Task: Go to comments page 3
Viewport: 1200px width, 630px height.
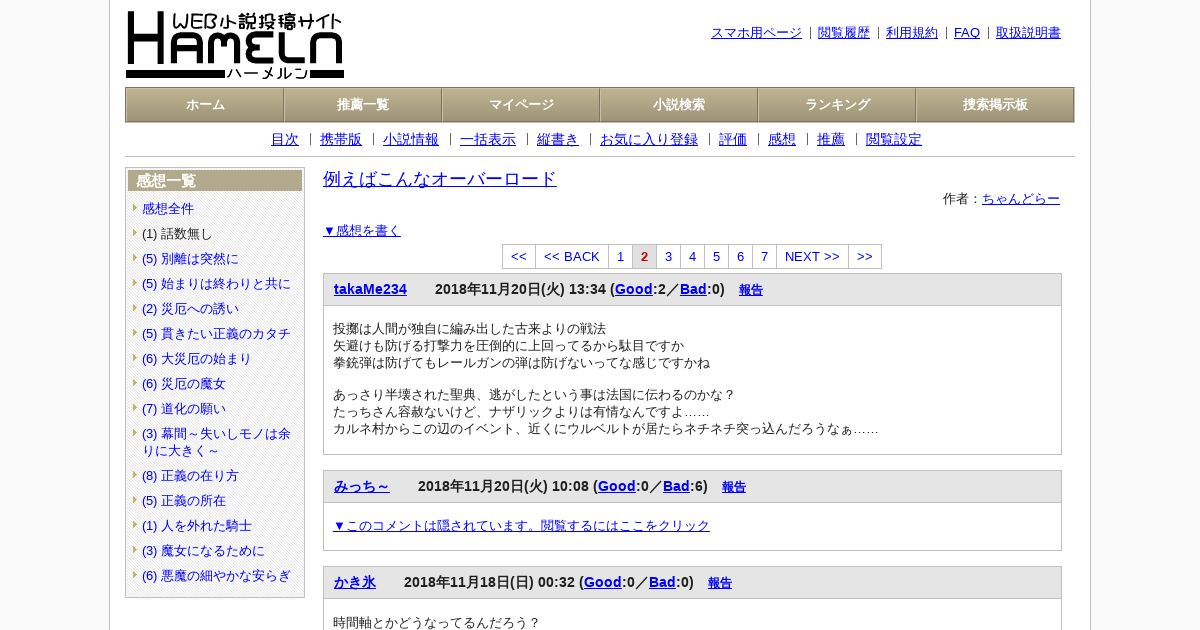Action: 668,257
